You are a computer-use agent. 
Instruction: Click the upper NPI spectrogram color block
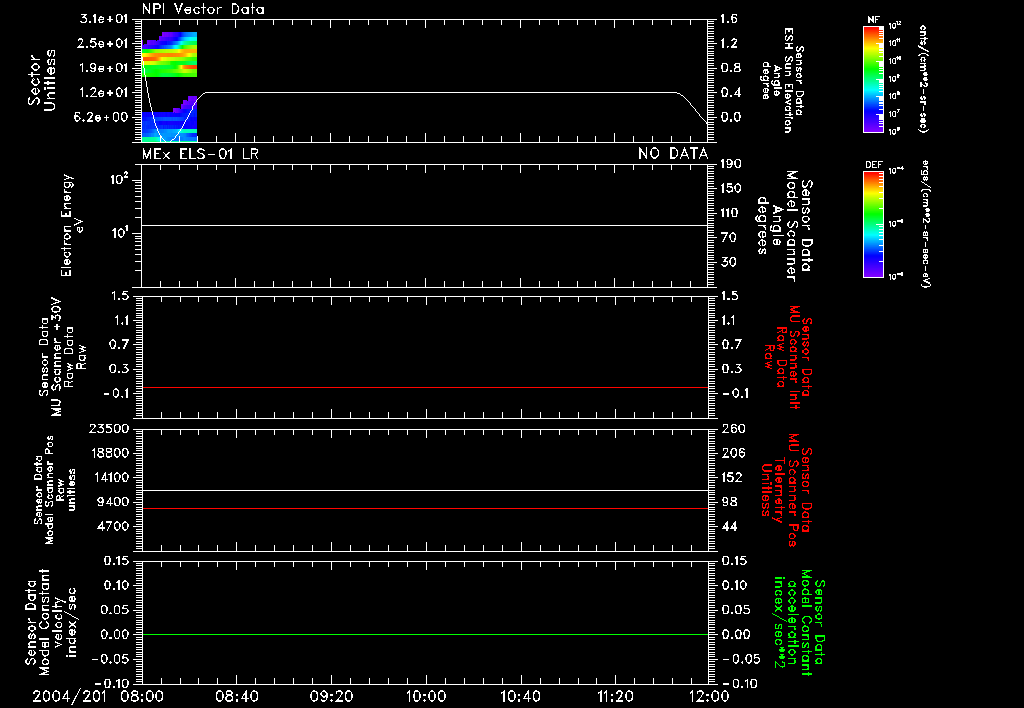coord(170,55)
